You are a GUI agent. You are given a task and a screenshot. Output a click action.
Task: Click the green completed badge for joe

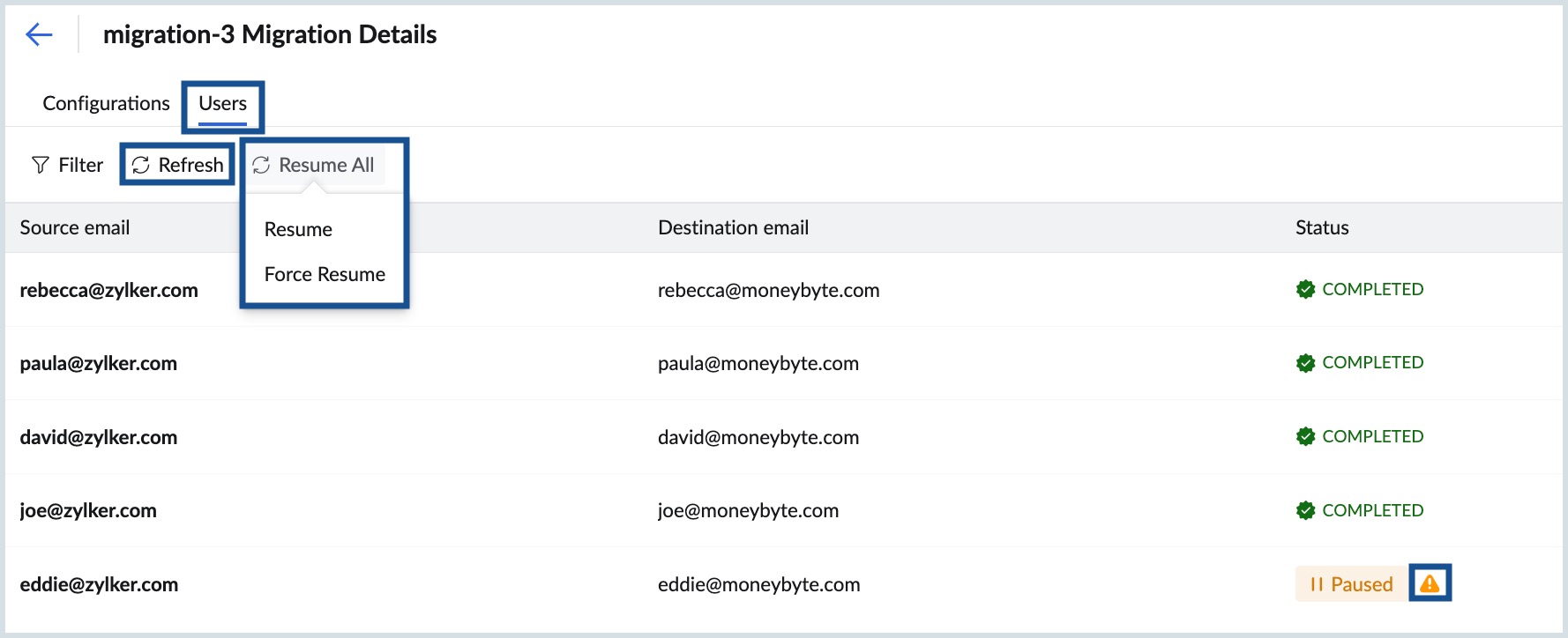(x=1305, y=510)
